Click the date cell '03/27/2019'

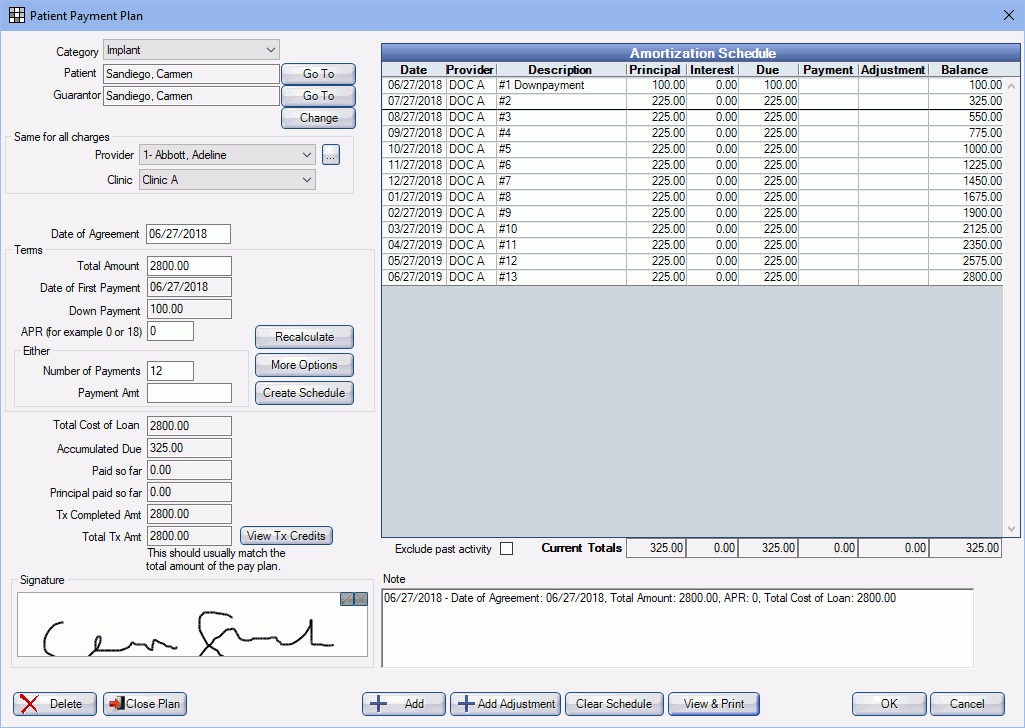tap(414, 229)
